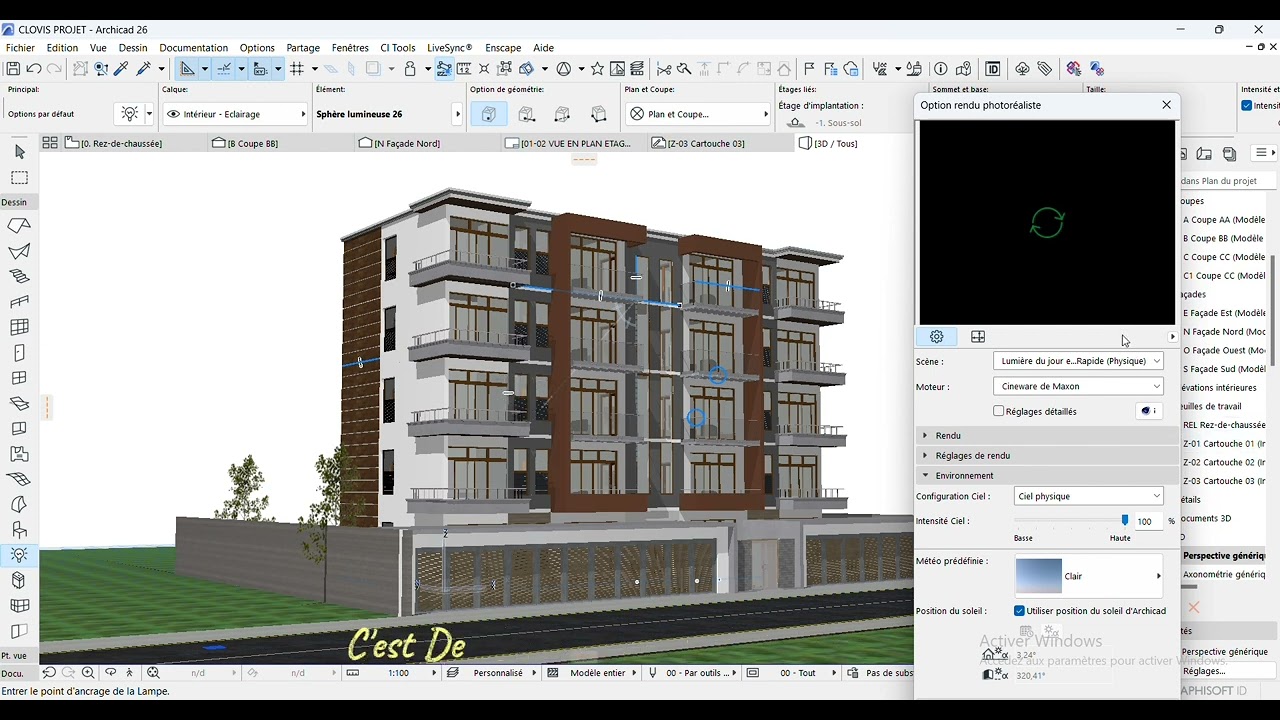Select the Lamp tool in toolbox
Image resolution: width=1280 pixels, height=720 pixels.
[19, 555]
